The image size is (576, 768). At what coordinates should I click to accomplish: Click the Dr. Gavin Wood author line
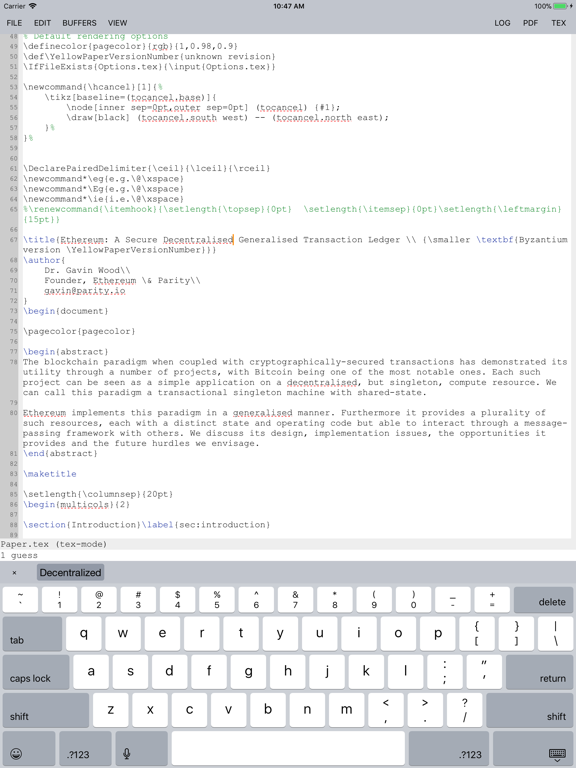(x=87, y=270)
